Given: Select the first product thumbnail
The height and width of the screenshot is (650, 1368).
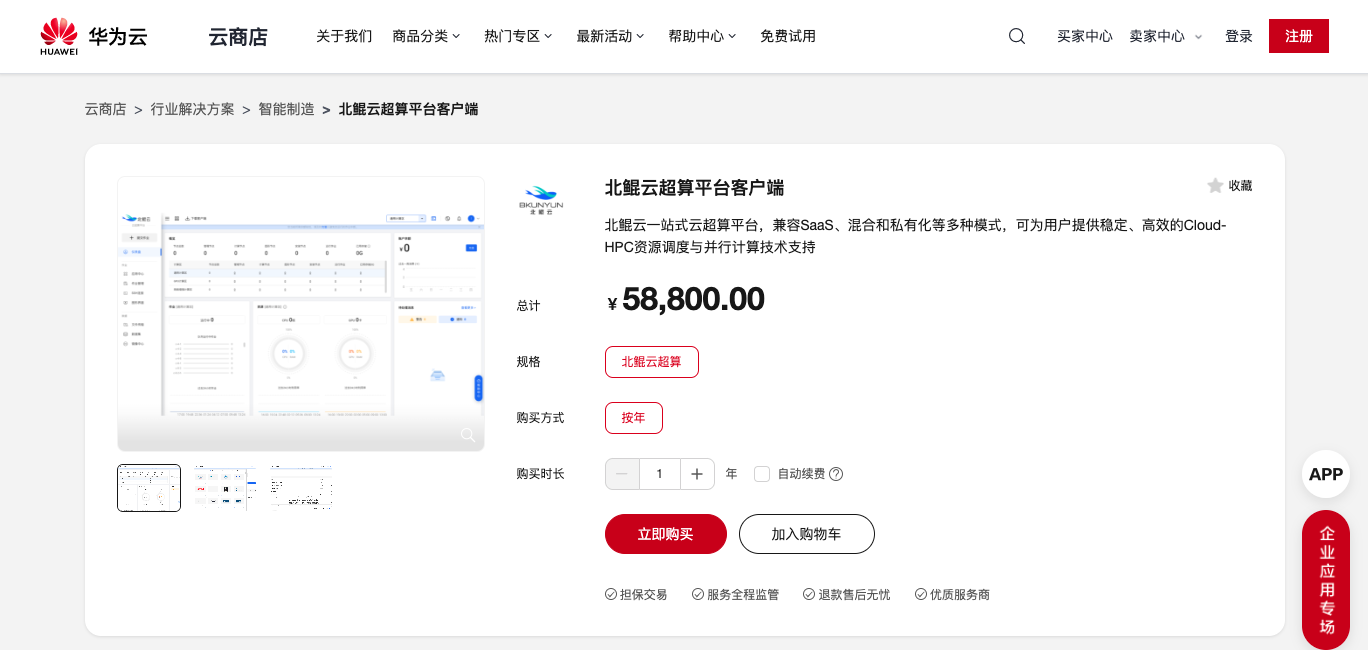Looking at the screenshot, I should 149,488.
